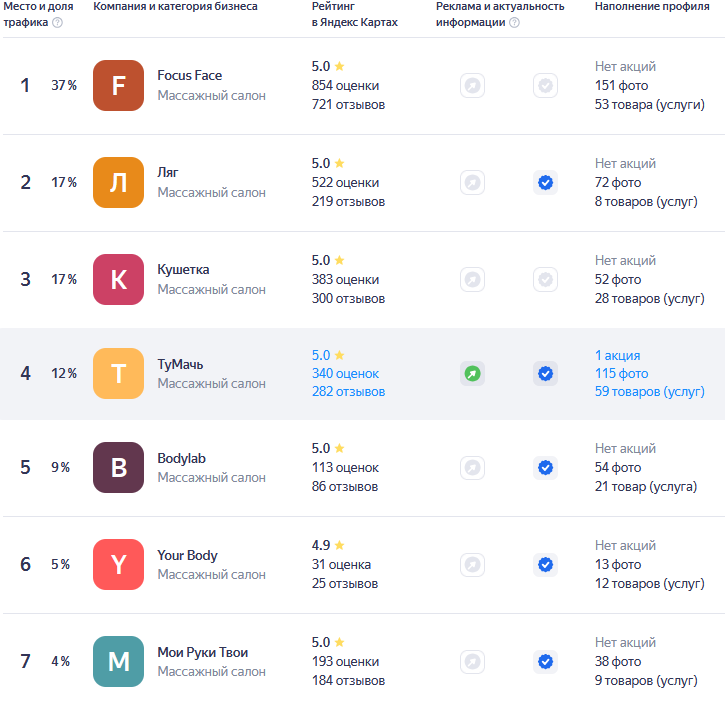
Task: Click the Bodylab company logo
Action: point(118,467)
